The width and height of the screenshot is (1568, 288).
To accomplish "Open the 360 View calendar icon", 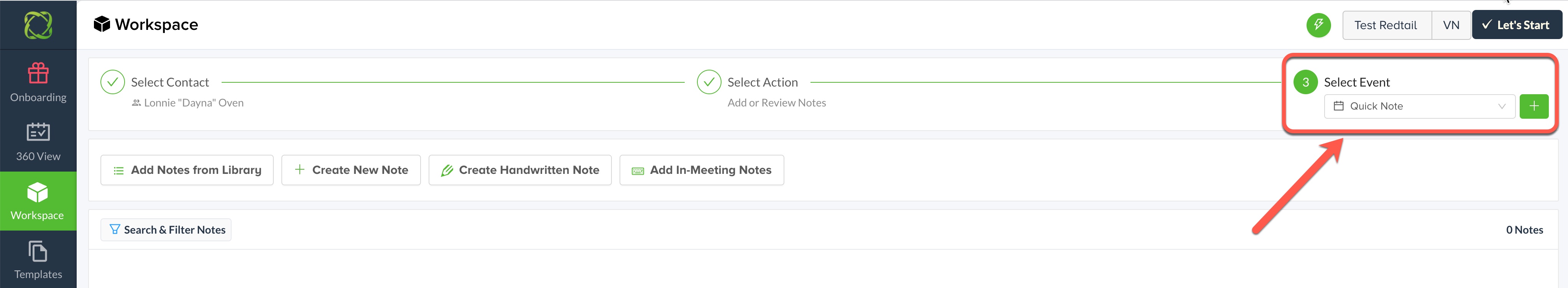I will (x=38, y=132).
